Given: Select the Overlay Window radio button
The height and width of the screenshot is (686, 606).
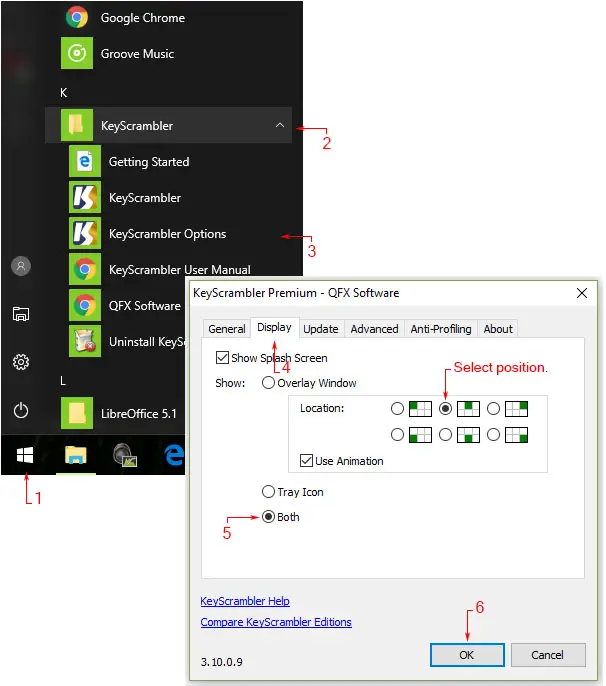Looking at the screenshot, I should [268, 383].
